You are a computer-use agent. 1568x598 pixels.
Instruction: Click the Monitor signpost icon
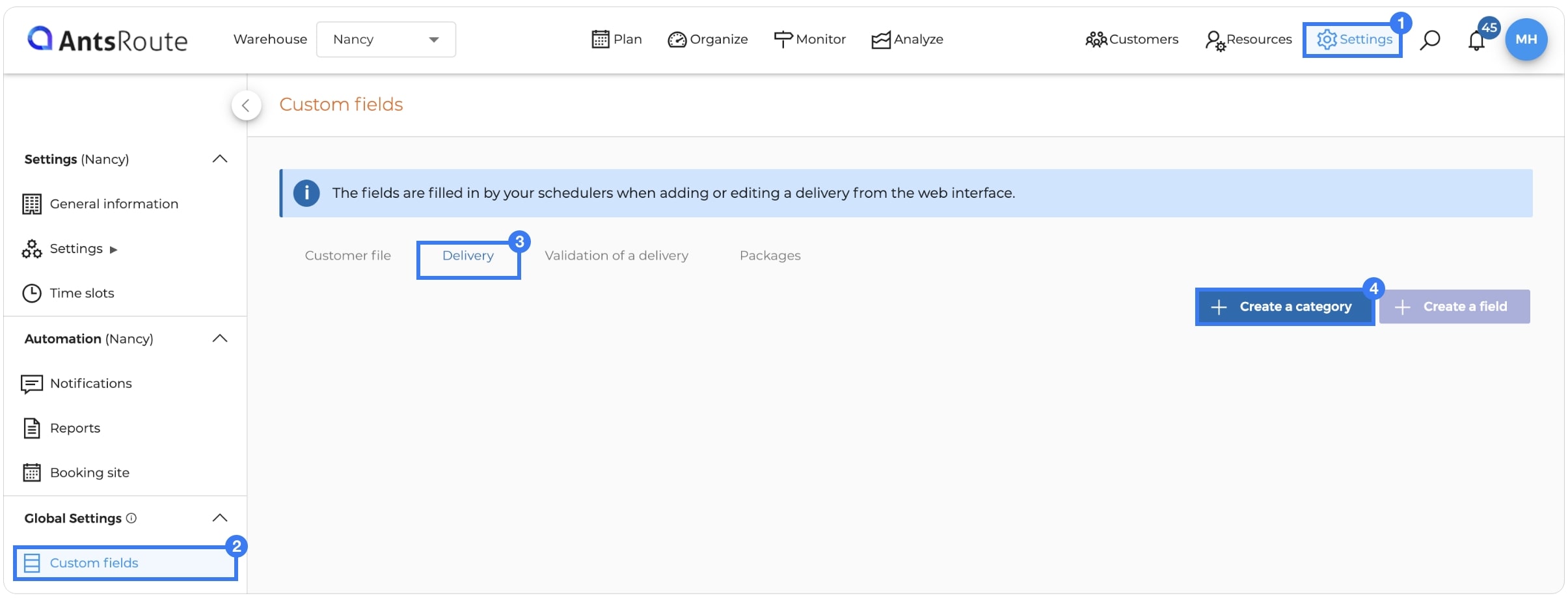pyautogui.click(x=783, y=40)
